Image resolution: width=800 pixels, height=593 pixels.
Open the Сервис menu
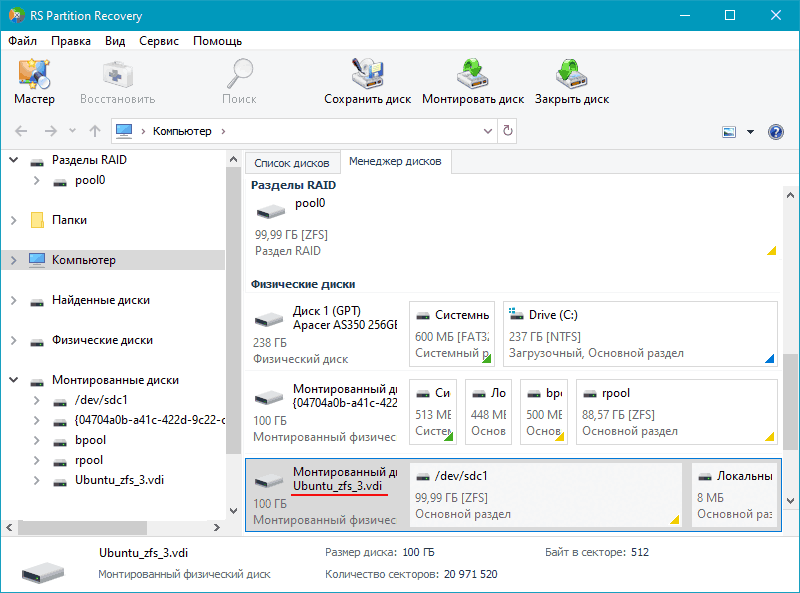coord(159,41)
